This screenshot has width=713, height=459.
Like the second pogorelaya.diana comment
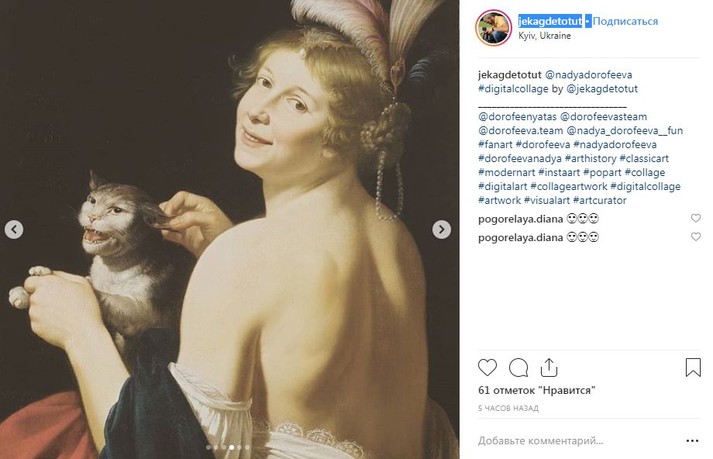696,237
